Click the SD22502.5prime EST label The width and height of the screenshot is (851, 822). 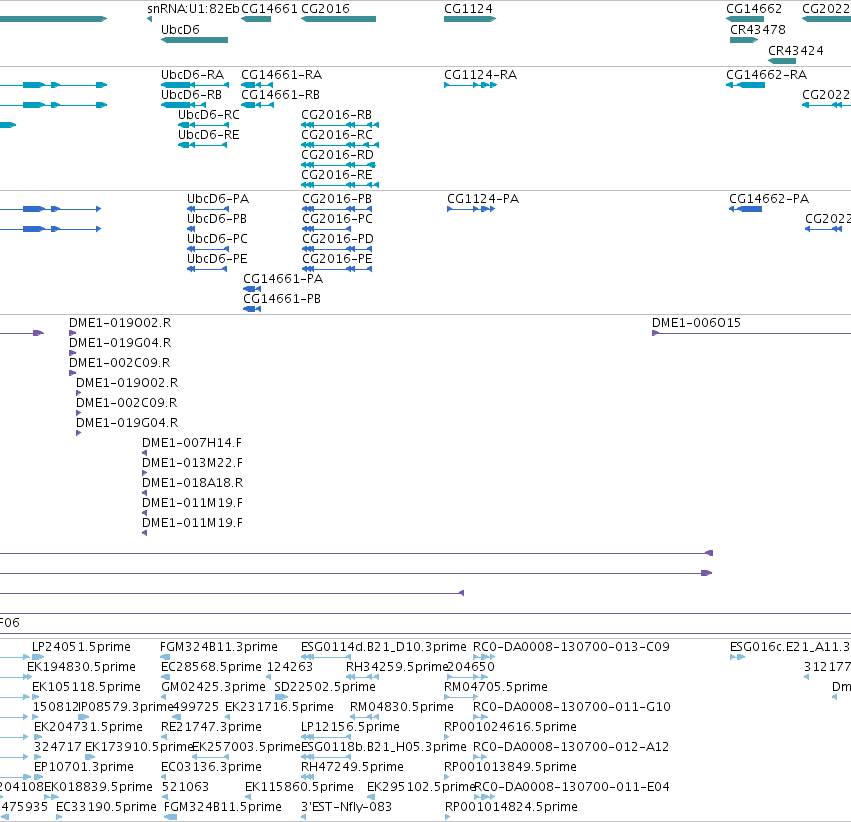pos(325,687)
